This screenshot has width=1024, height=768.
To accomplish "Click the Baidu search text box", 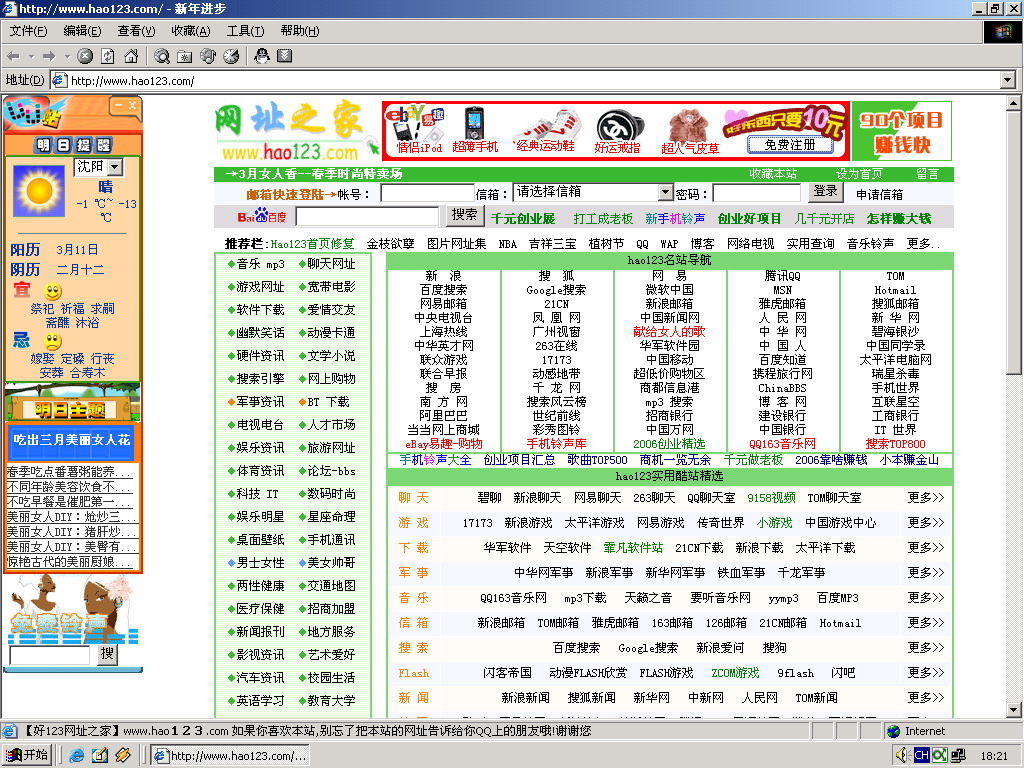I will tap(367, 216).
